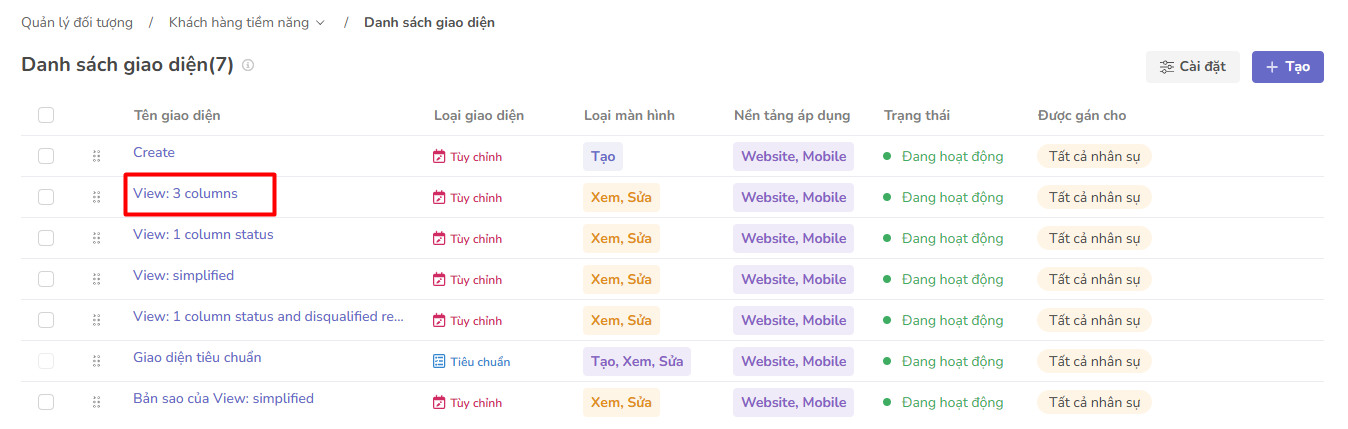Viewport: 1348px width, 429px height.
Task: Click Tùy chỉnh icon in Create row
Action: coord(439,157)
